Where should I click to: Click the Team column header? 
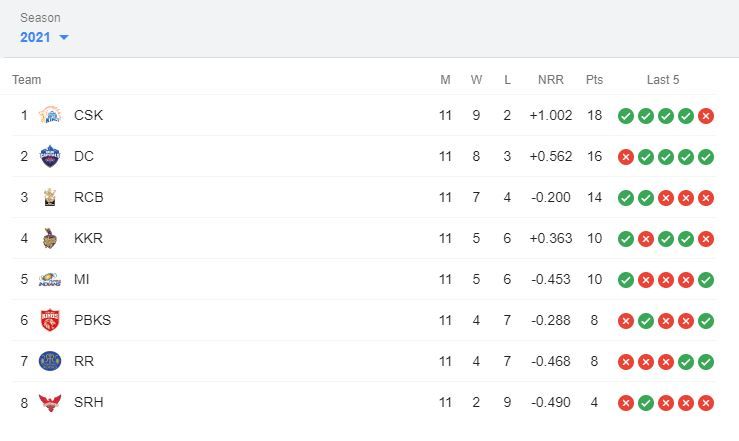point(27,80)
